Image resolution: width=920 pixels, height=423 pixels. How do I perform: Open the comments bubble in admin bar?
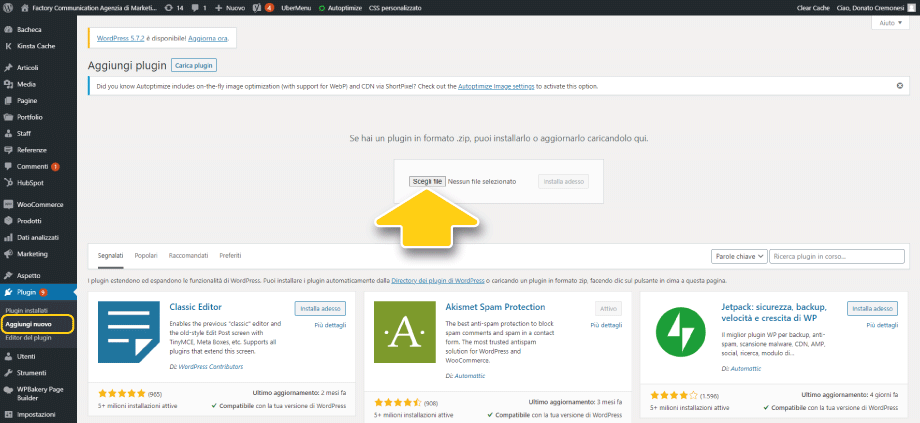[x=199, y=8]
